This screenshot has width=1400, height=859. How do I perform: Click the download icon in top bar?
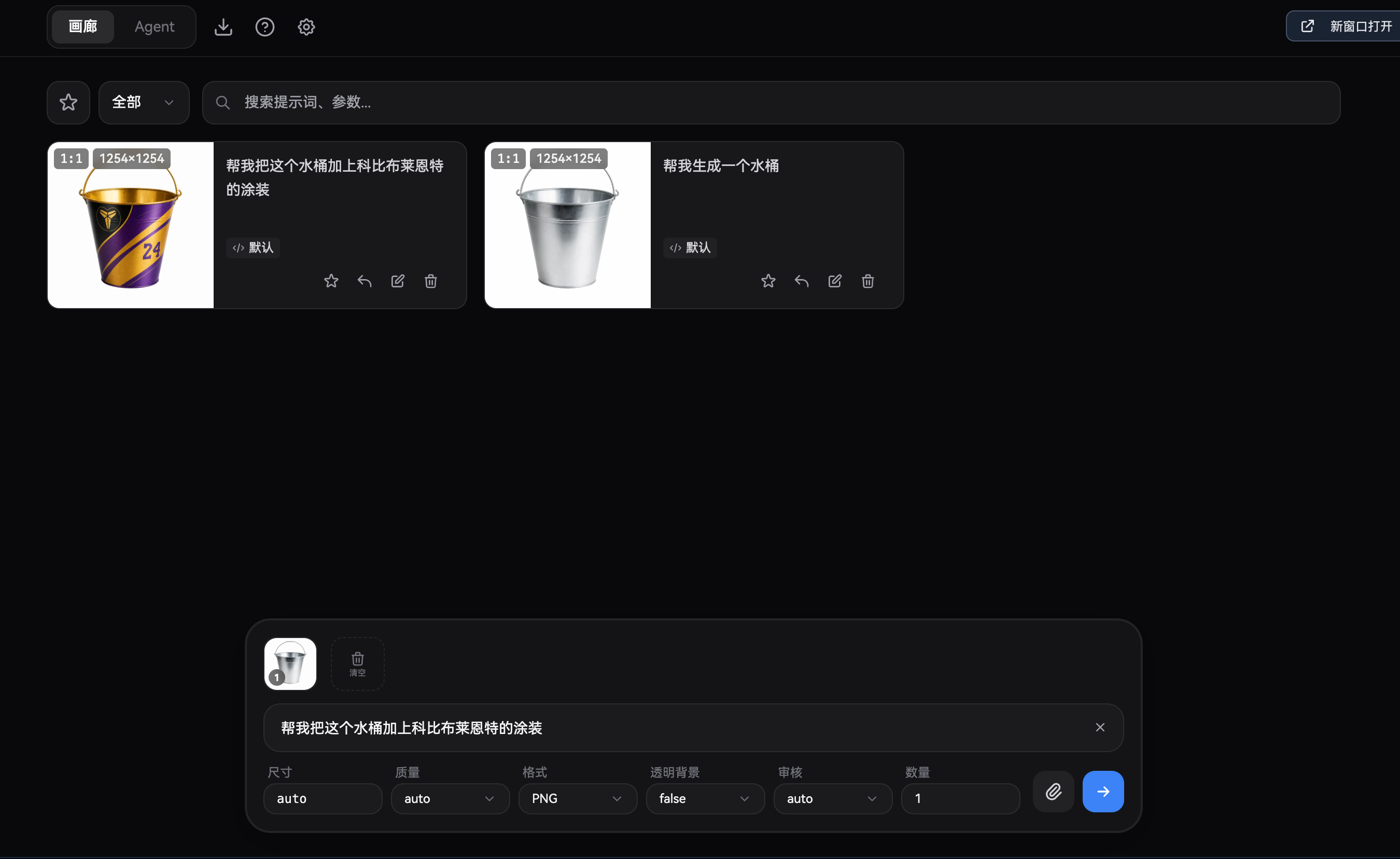(223, 27)
